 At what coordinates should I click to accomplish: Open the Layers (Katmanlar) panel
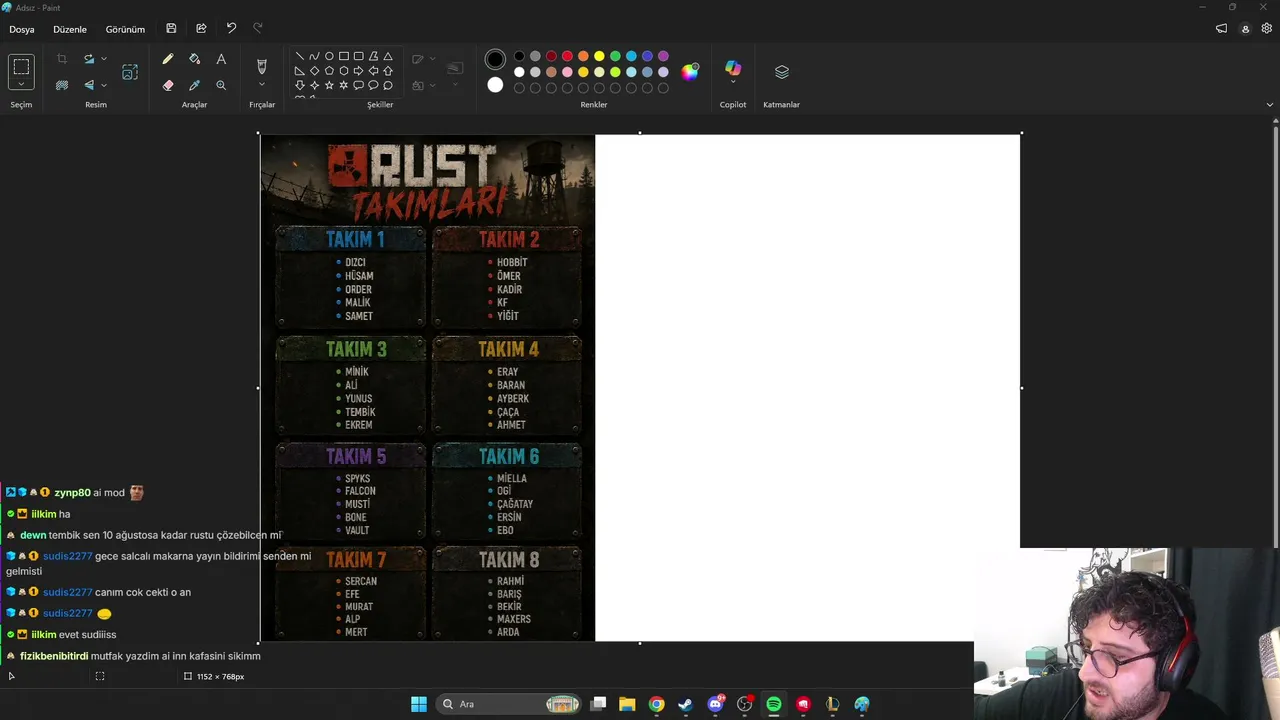point(781,72)
